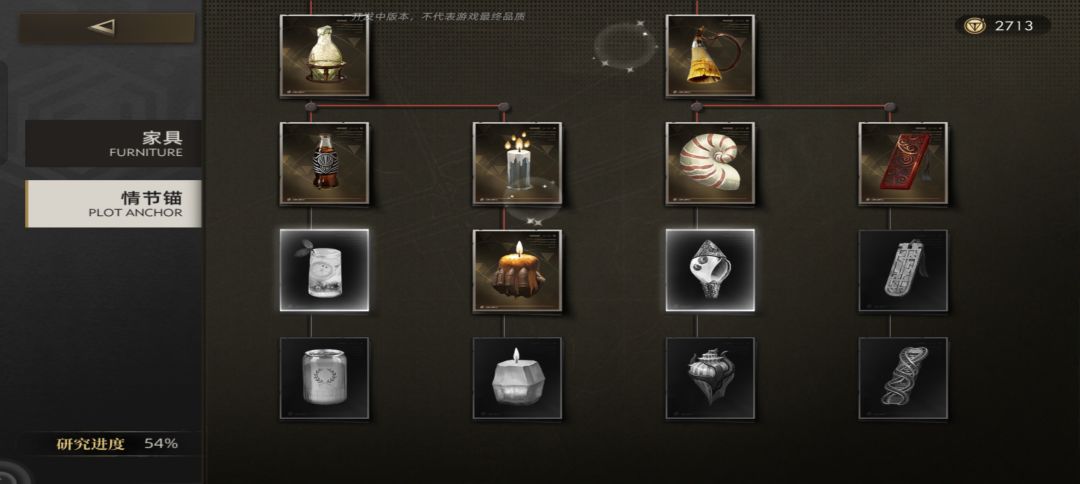The width and height of the screenshot is (1080, 484).
Task: Click the back arrow button
Action: coord(106,28)
